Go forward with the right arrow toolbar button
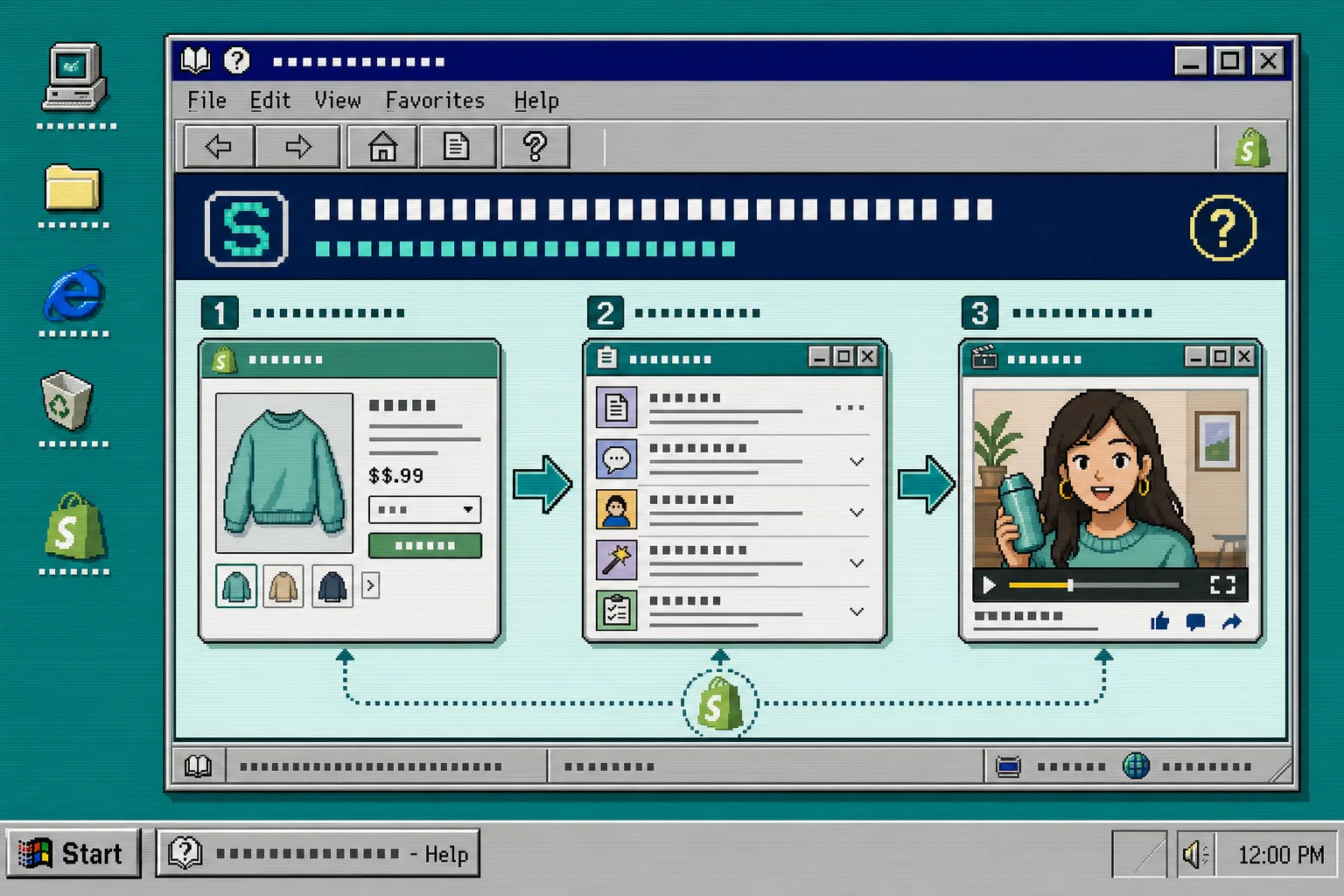1344x896 pixels. (298, 146)
